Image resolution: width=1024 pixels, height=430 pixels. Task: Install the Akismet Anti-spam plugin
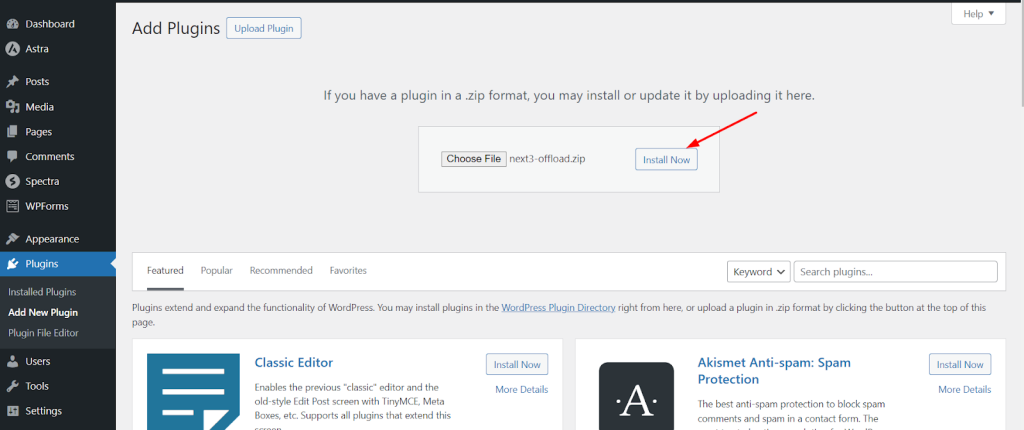[x=960, y=365]
